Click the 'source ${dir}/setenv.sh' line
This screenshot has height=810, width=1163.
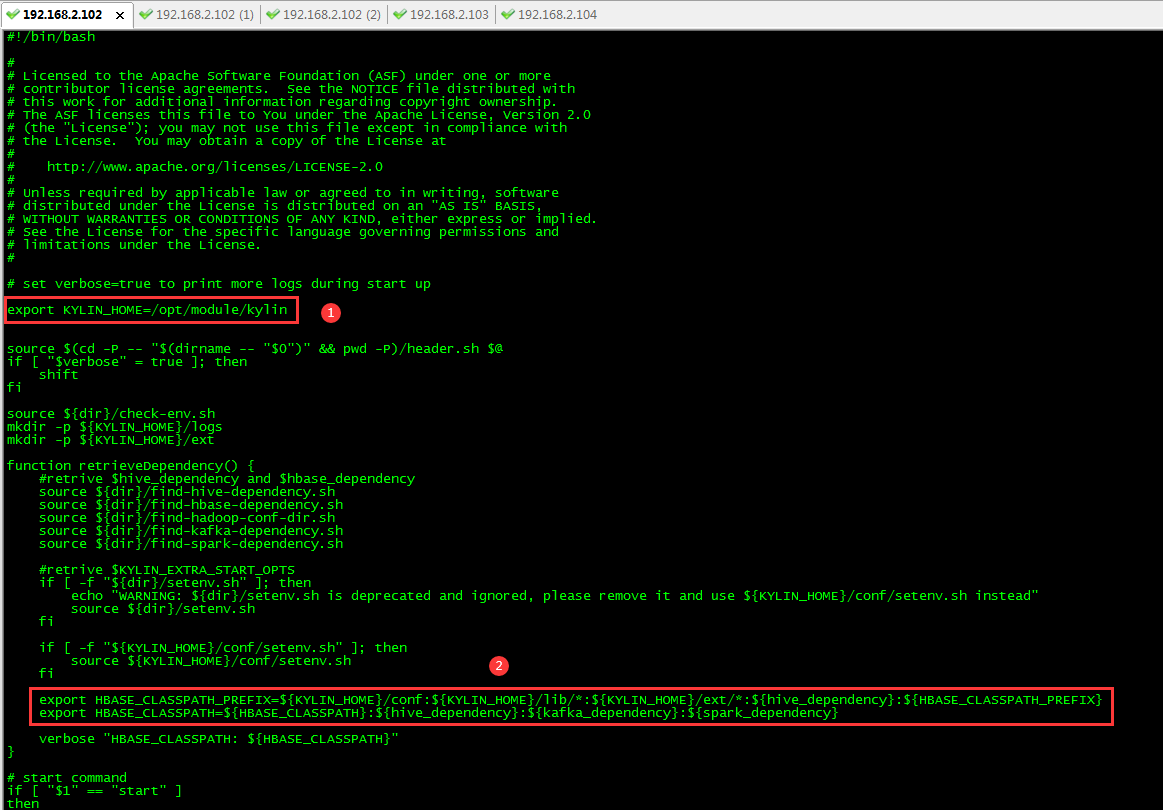click(x=162, y=608)
